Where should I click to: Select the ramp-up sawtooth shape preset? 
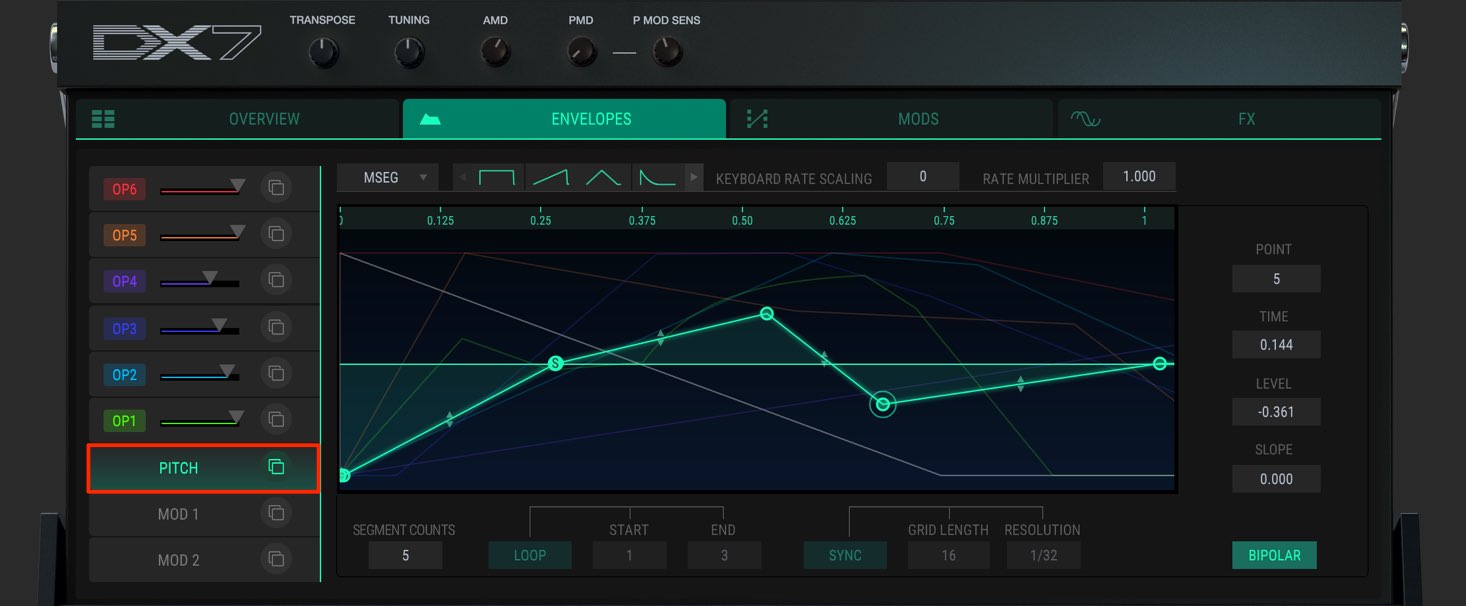tap(550, 178)
